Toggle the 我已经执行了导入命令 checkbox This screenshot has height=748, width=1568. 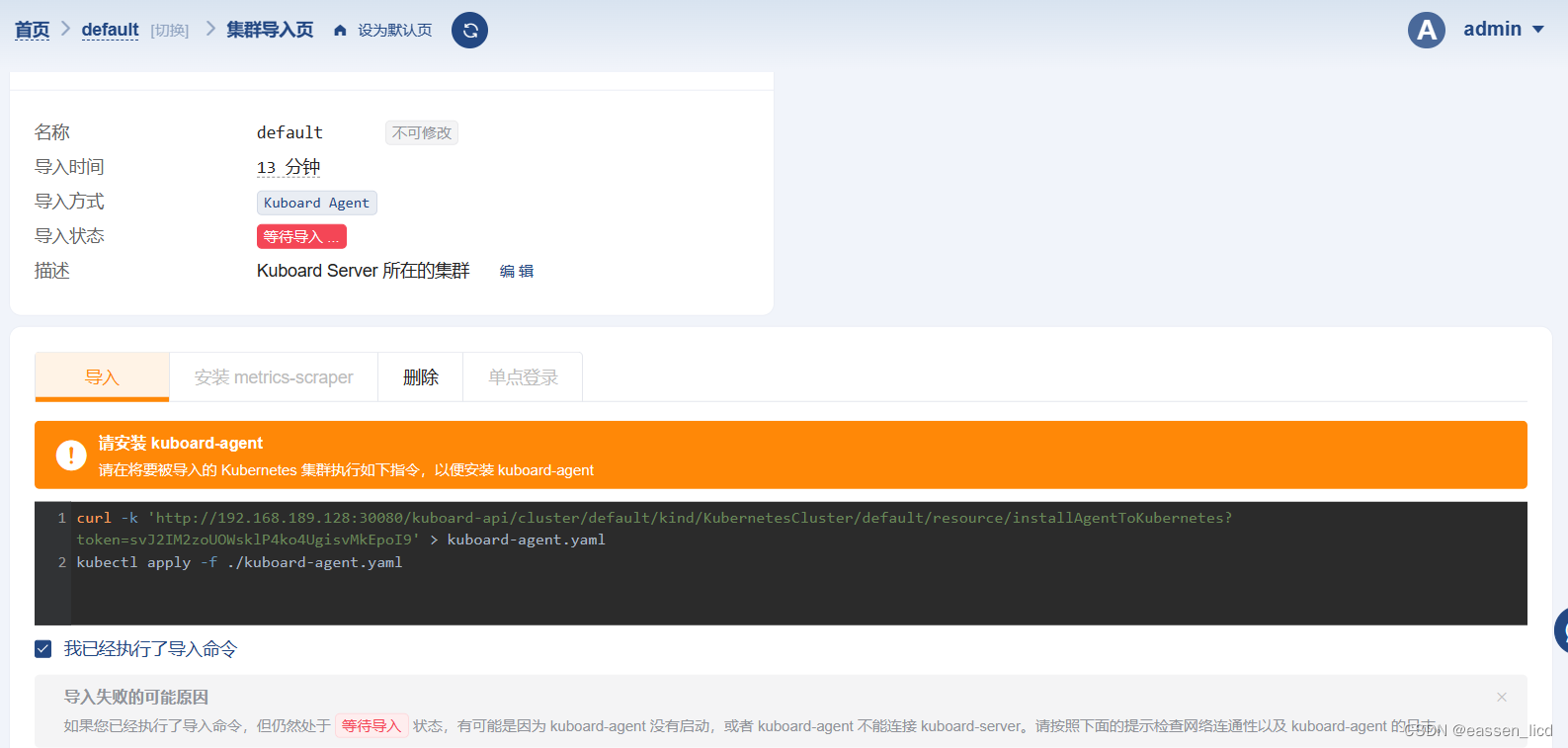click(43, 649)
